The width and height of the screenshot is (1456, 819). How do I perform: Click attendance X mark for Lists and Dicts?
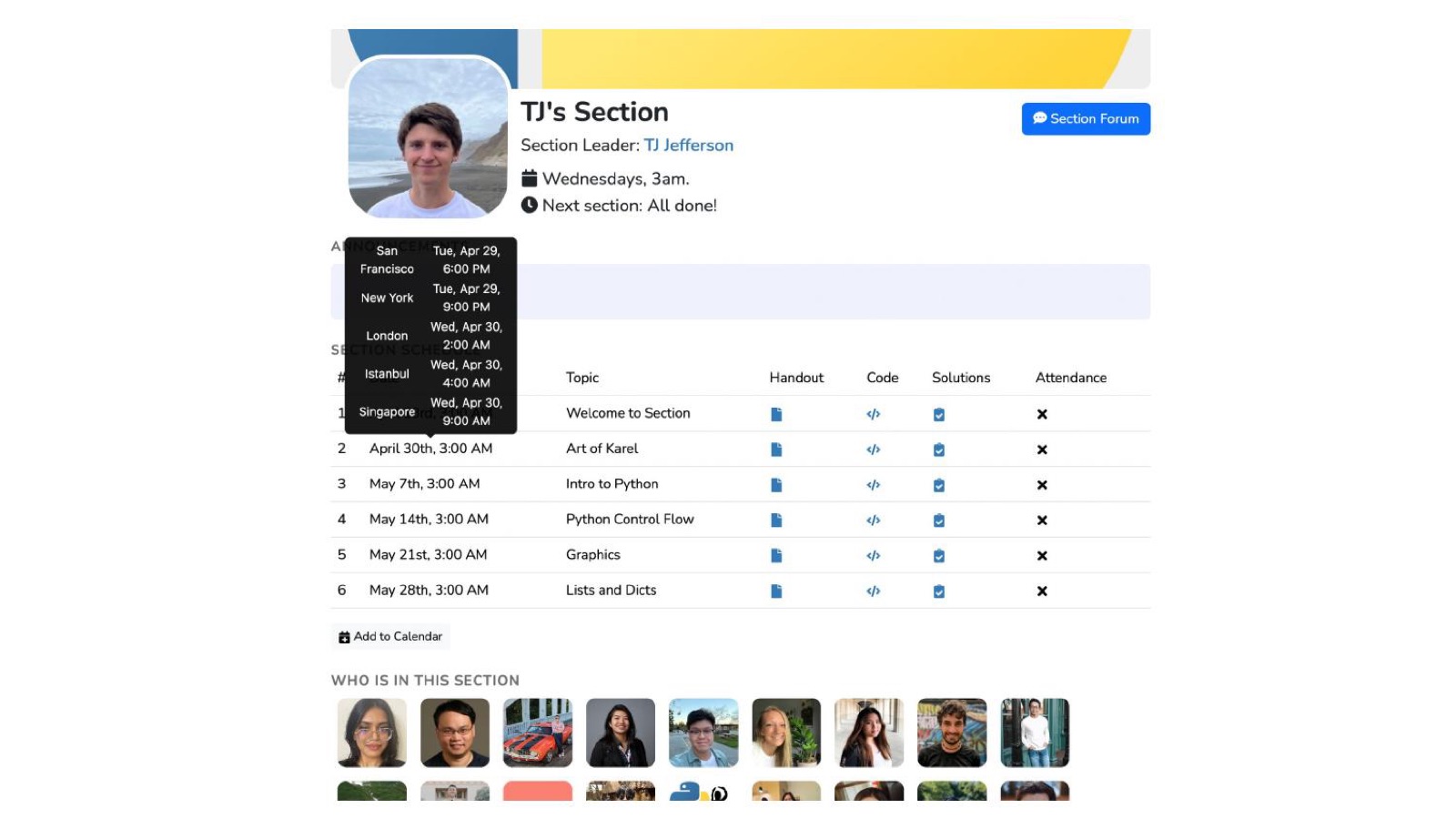pos(1042,591)
